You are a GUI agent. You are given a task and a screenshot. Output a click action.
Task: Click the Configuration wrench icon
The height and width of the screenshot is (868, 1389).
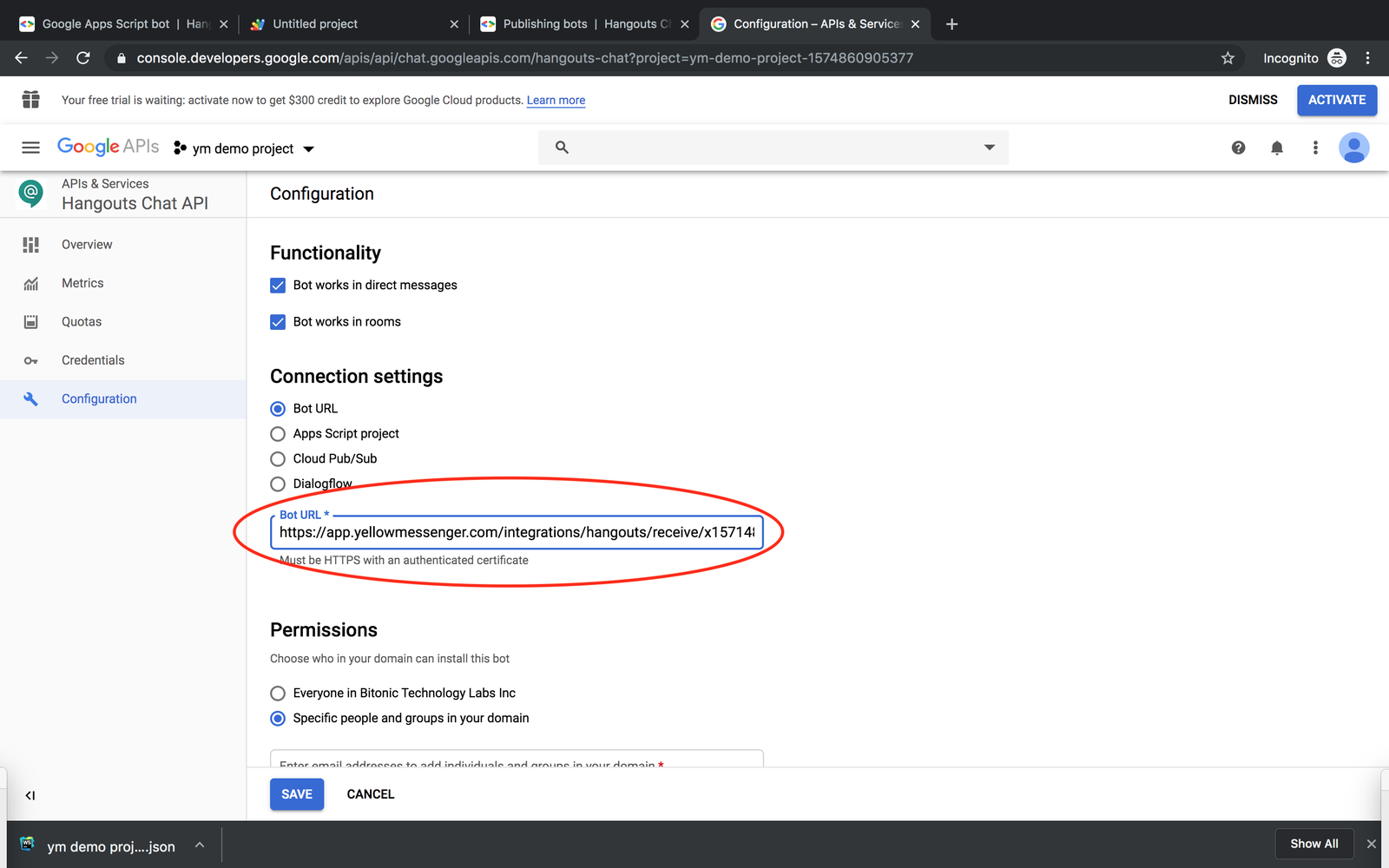(x=31, y=399)
